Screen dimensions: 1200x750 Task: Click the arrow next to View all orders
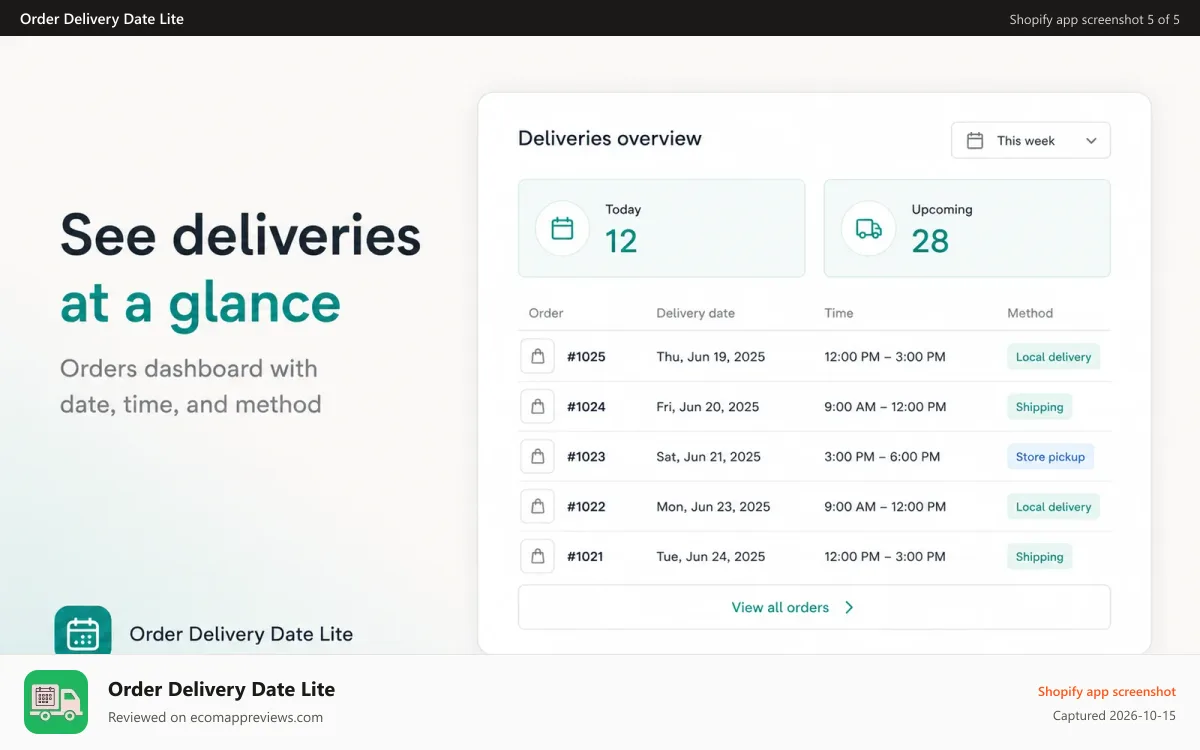pyautogui.click(x=849, y=607)
